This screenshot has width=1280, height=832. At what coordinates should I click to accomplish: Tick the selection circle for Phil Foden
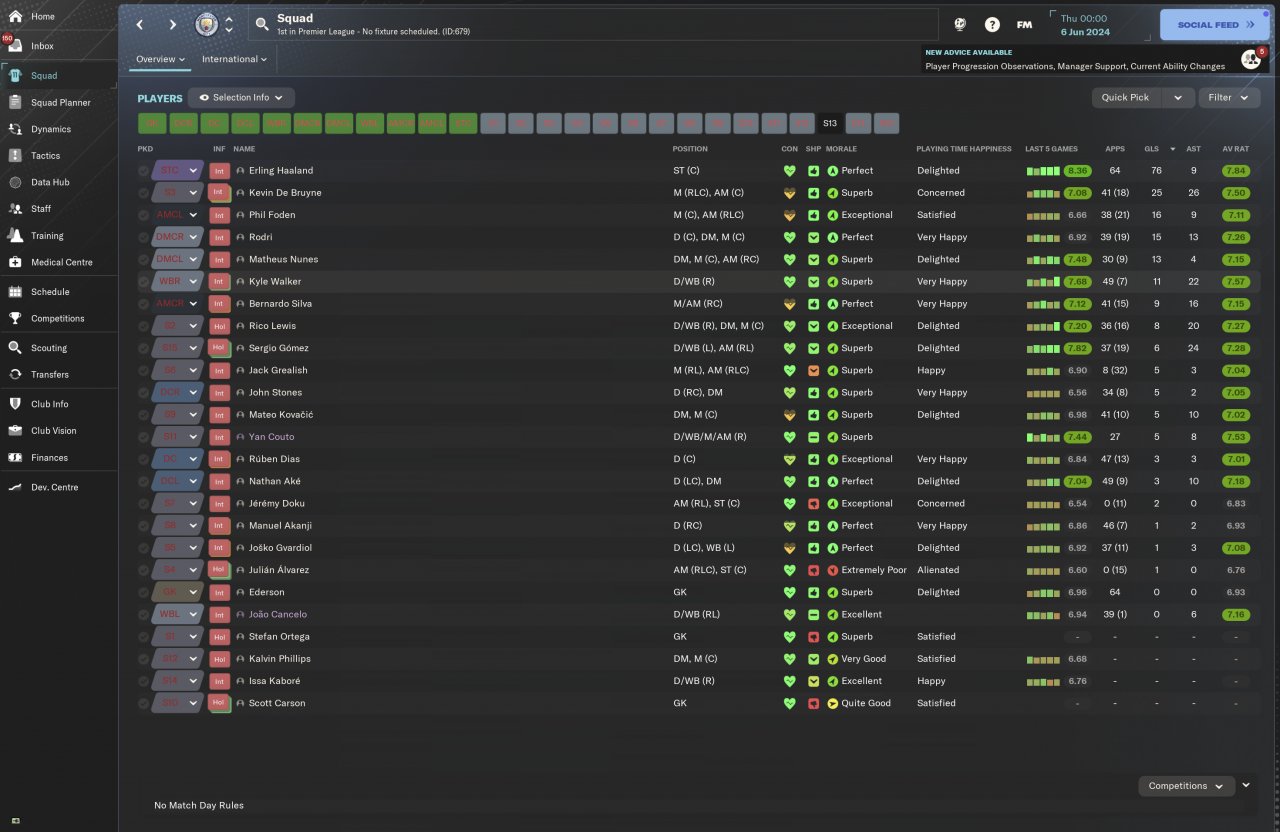[x=144, y=215]
